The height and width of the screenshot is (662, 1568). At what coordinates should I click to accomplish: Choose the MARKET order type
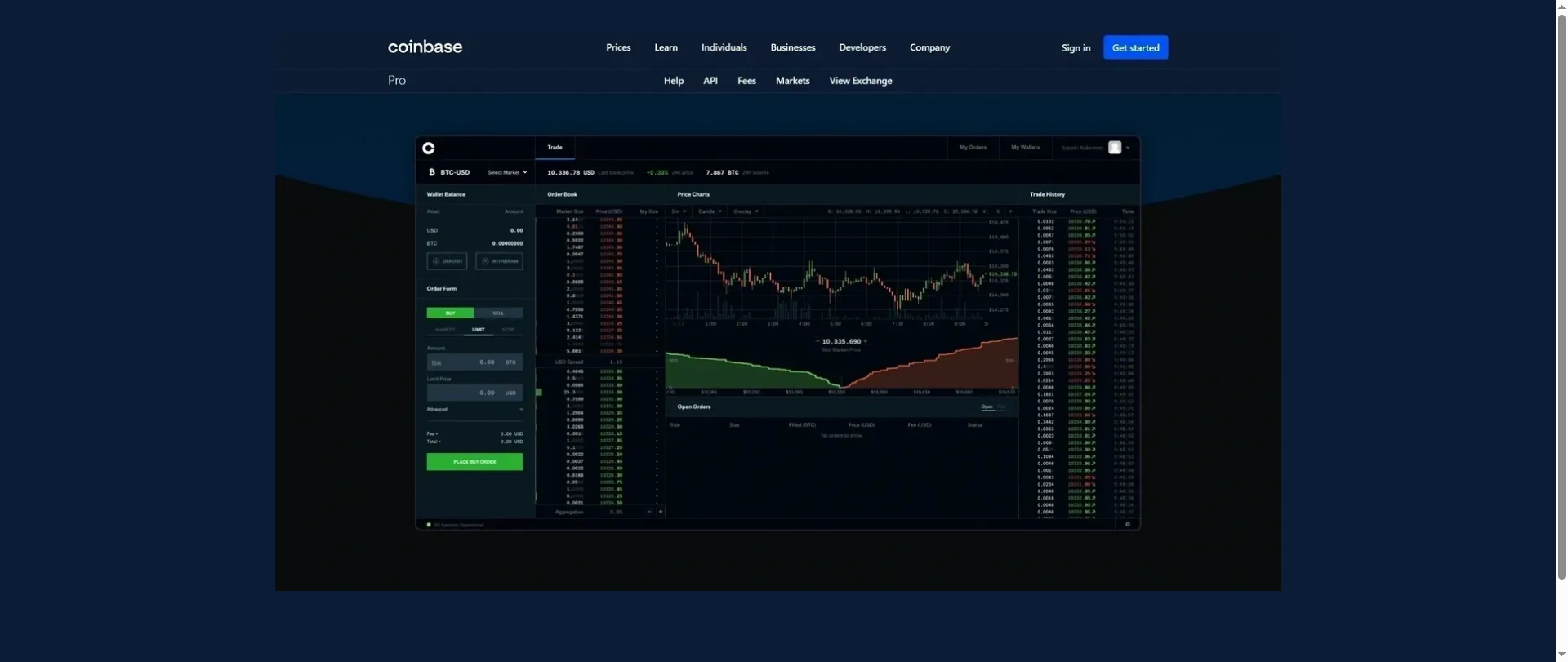tap(445, 330)
